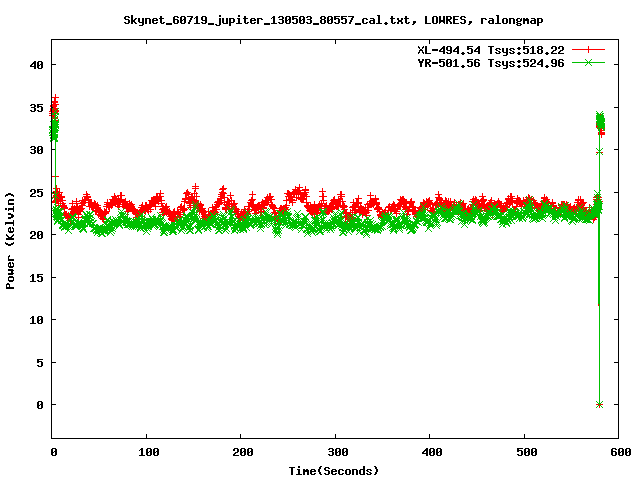Click the green legend line sample
The height and width of the screenshot is (480, 640).
pos(588,63)
